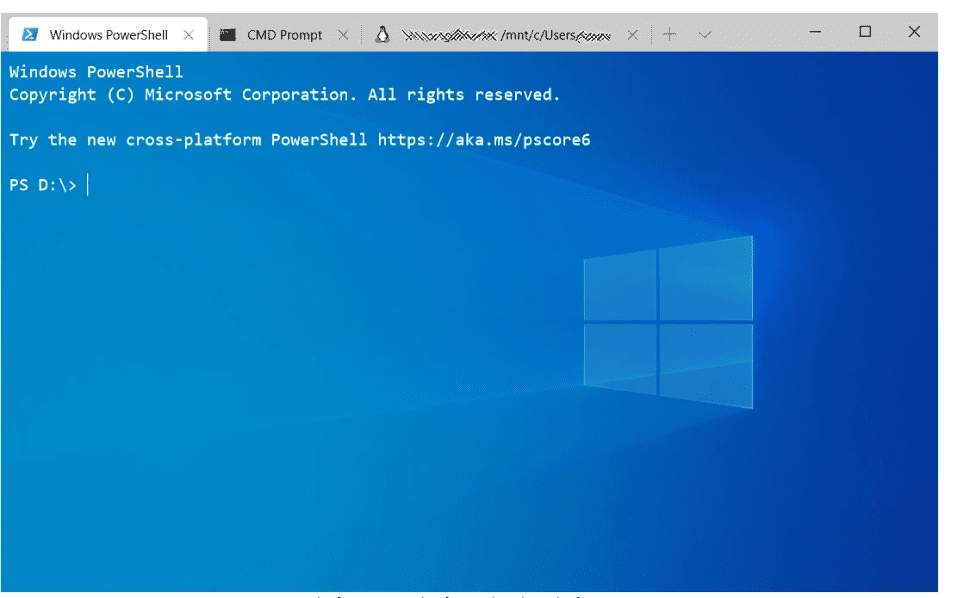Click the Windows logo in the terminal background

[x=668, y=322]
